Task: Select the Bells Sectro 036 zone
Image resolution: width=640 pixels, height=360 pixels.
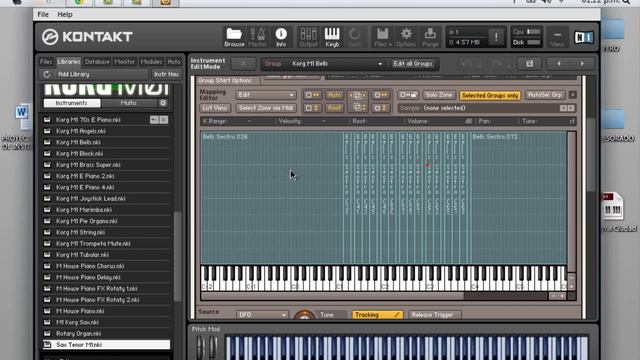Action: (272, 198)
